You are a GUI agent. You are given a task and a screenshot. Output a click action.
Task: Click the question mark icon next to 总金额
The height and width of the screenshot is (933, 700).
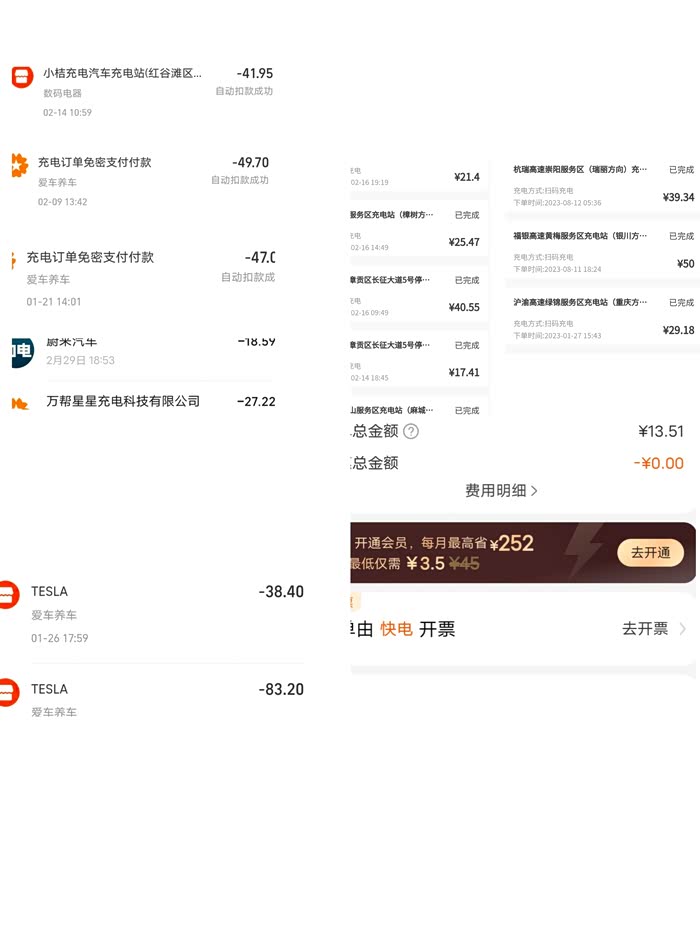coord(411,431)
